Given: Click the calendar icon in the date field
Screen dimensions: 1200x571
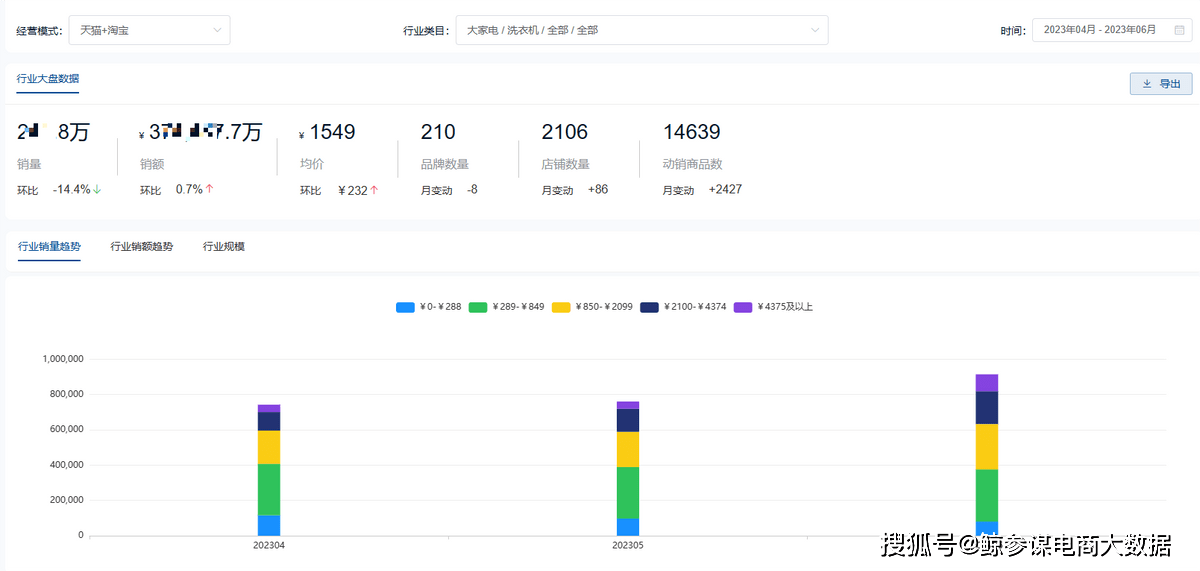Looking at the screenshot, I should pos(1179,30).
